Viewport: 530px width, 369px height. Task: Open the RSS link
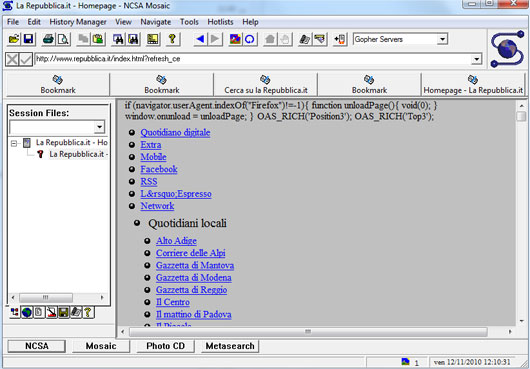click(x=149, y=181)
